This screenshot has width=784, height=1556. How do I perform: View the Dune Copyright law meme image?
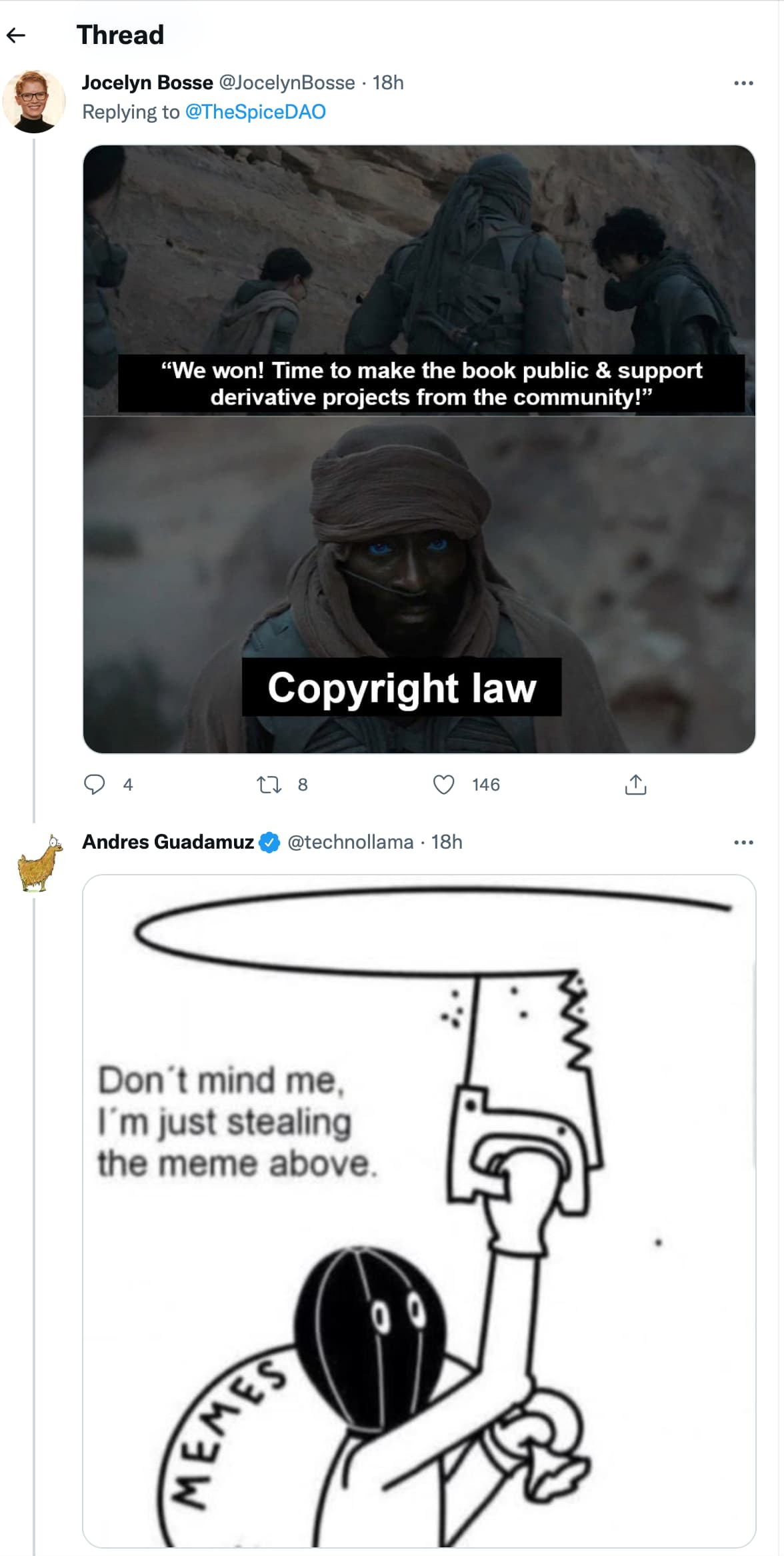pyautogui.click(x=419, y=449)
